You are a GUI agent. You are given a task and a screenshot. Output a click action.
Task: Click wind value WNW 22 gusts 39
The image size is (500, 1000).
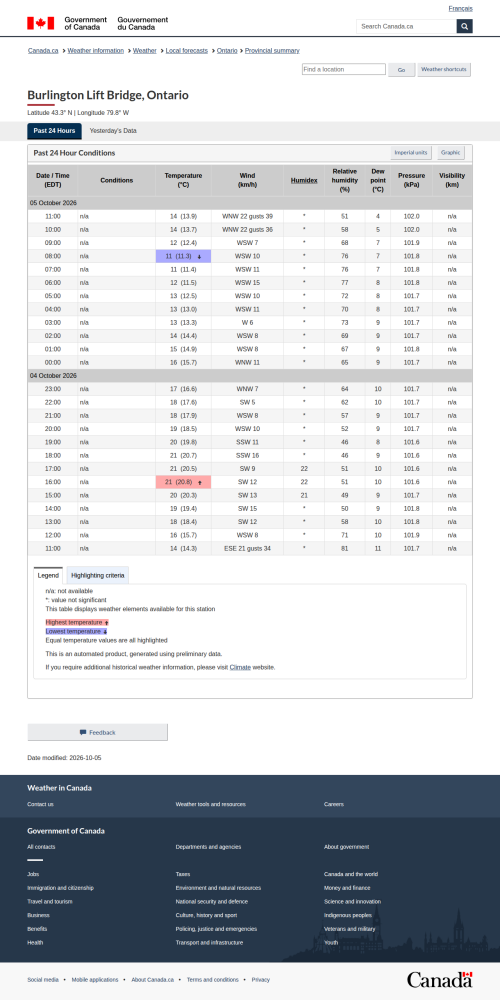[247, 217]
